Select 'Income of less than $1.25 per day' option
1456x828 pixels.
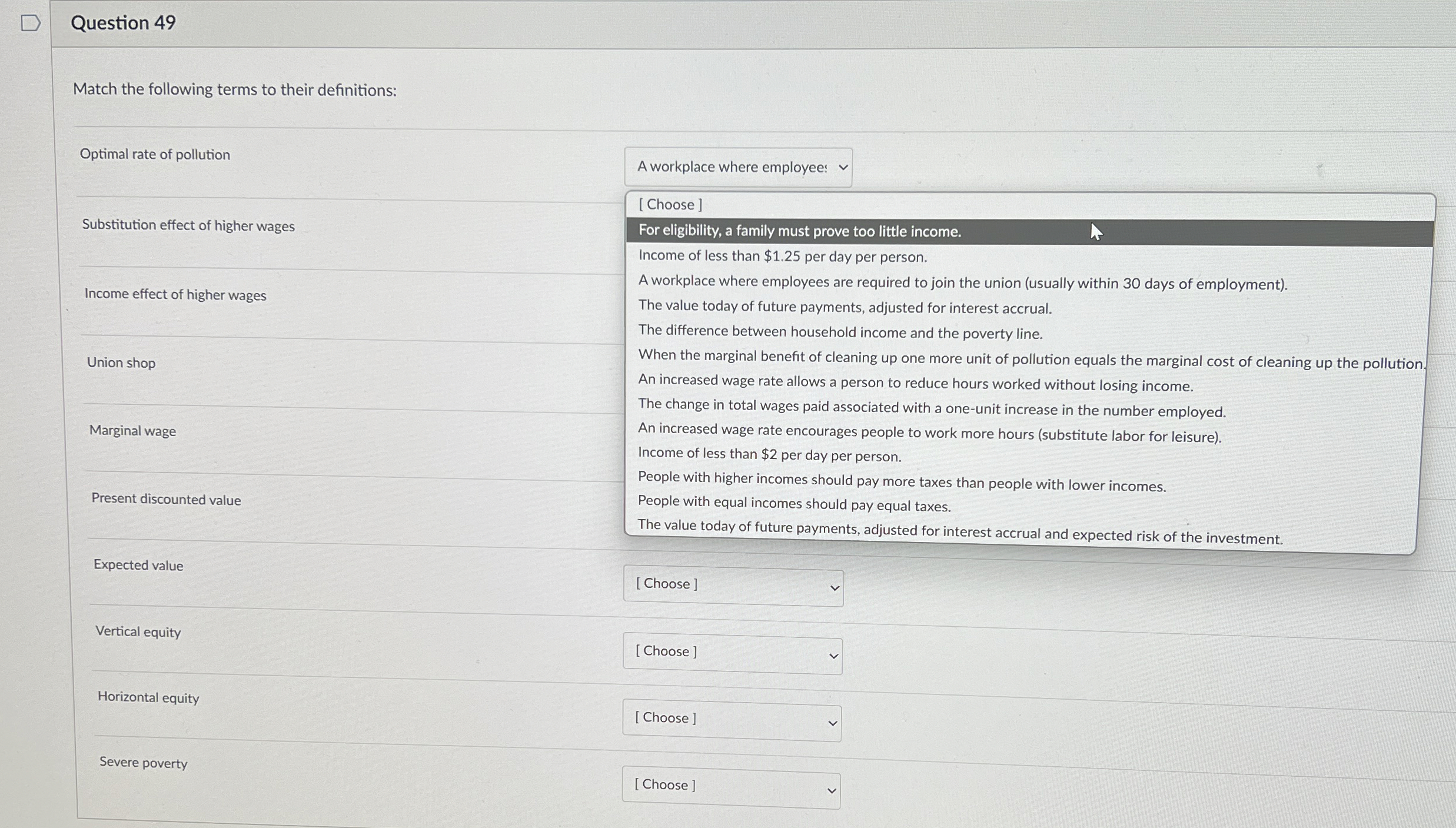click(x=782, y=257)
